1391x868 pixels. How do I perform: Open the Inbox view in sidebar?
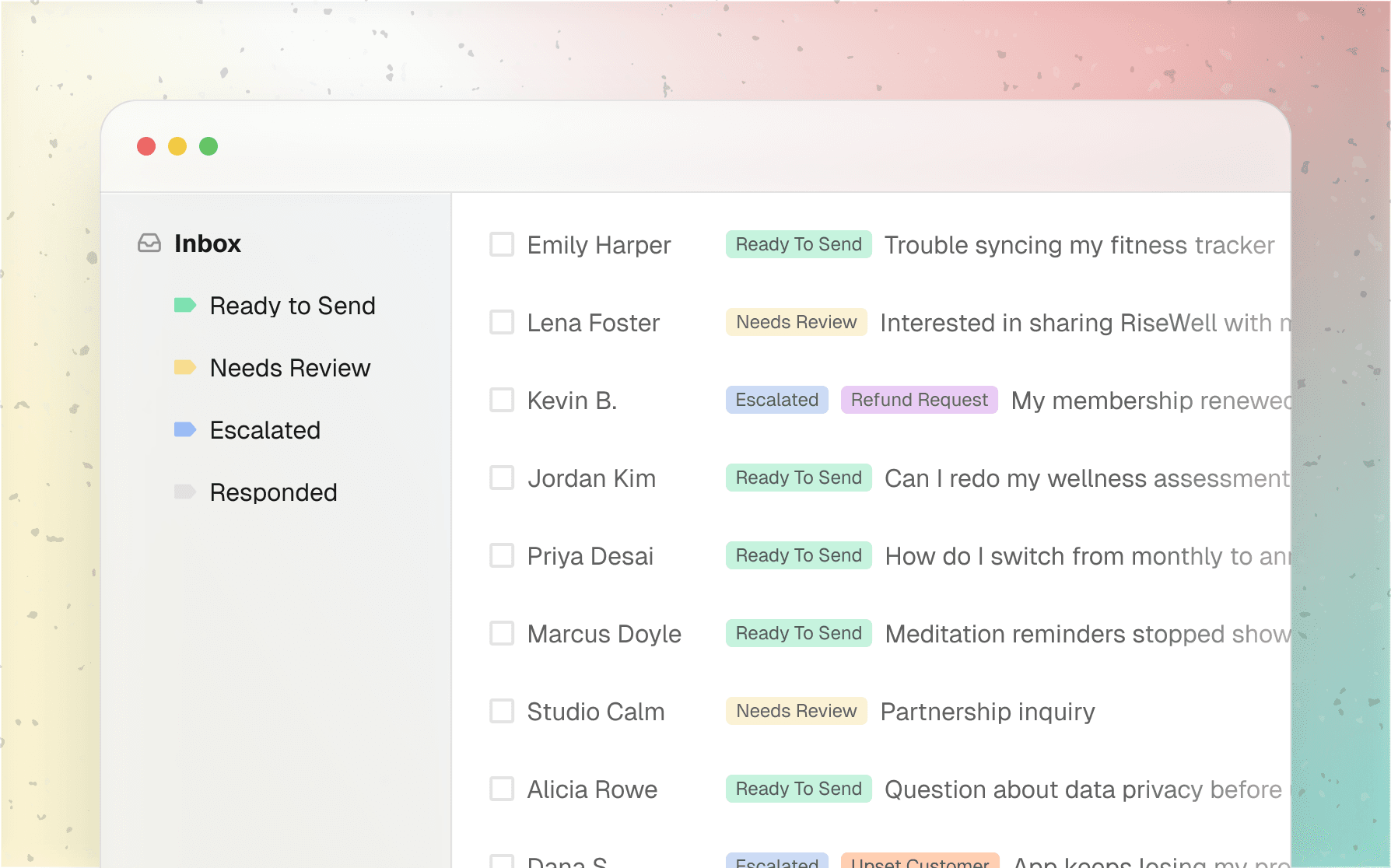tap(208, 243)
